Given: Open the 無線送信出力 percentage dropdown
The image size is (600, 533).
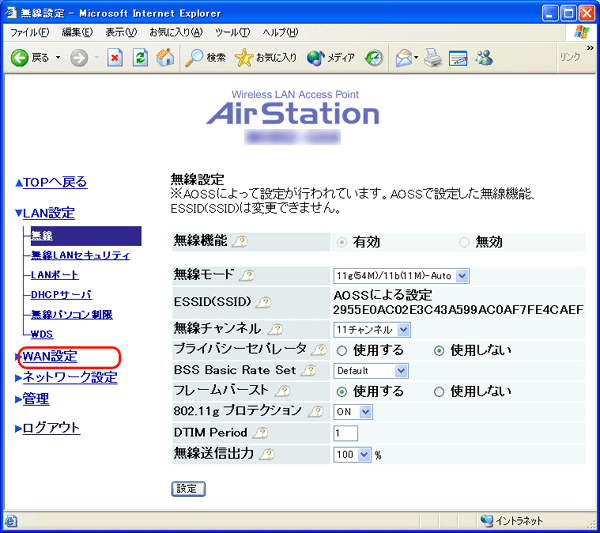Looking at the screenshot, I should pos(351,454).
